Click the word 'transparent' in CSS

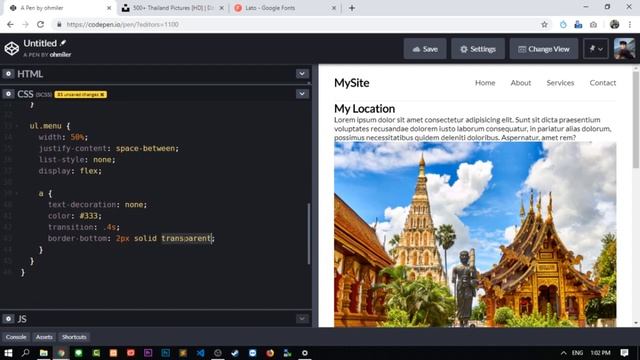pyautogui.click(x=186, y=238)
